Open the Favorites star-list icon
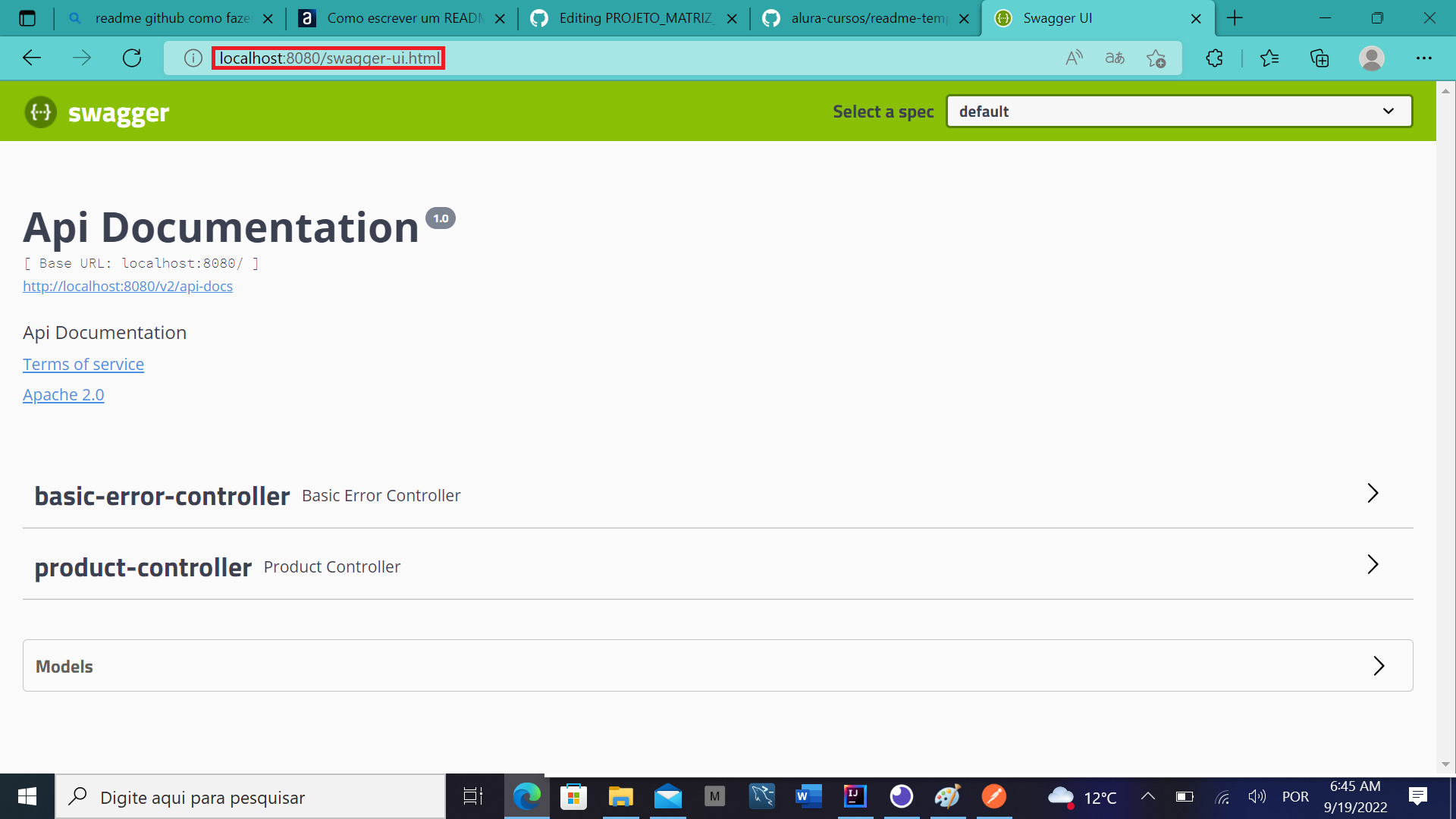 [x=1271, y=58]
